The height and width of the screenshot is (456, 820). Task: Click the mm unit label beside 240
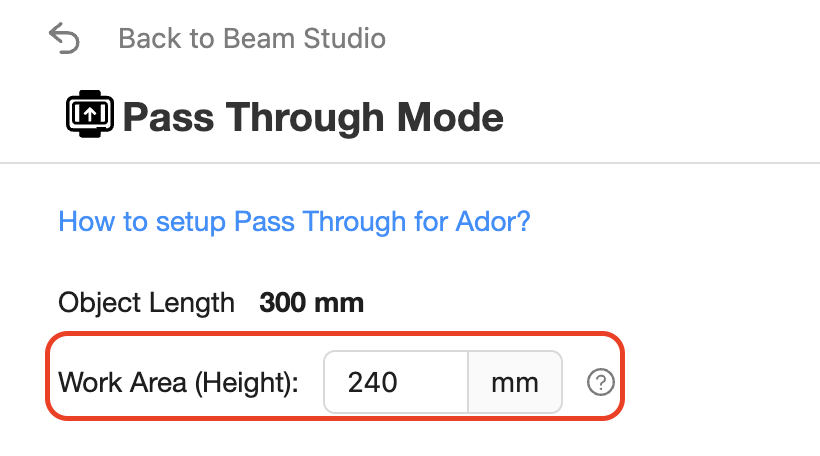point(515,383)
